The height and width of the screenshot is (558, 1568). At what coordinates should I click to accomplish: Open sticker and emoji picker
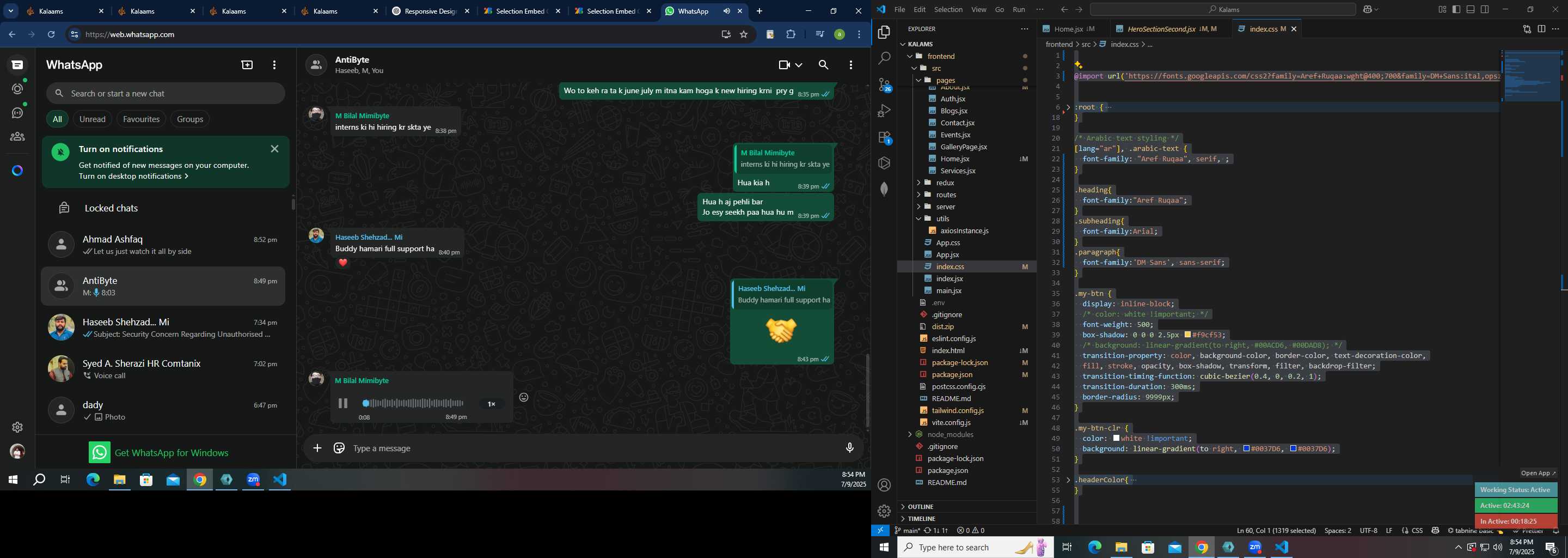click(339, 448)
